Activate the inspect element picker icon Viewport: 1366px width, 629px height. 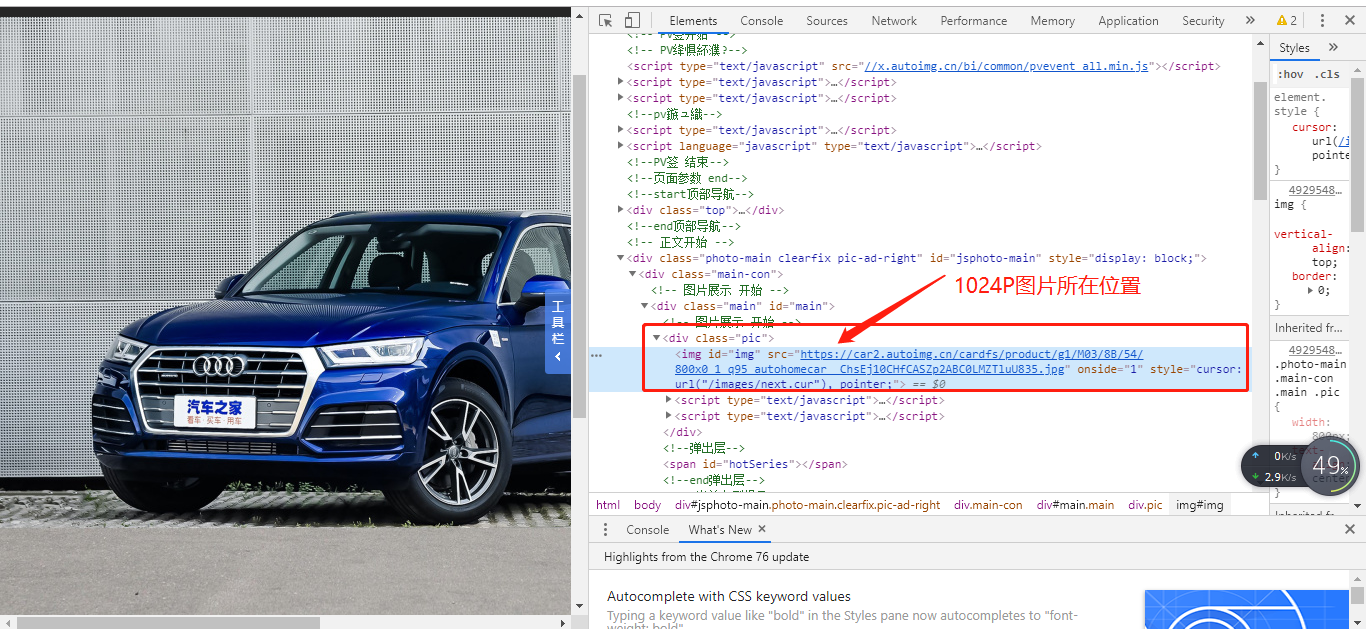pos(606,20)
